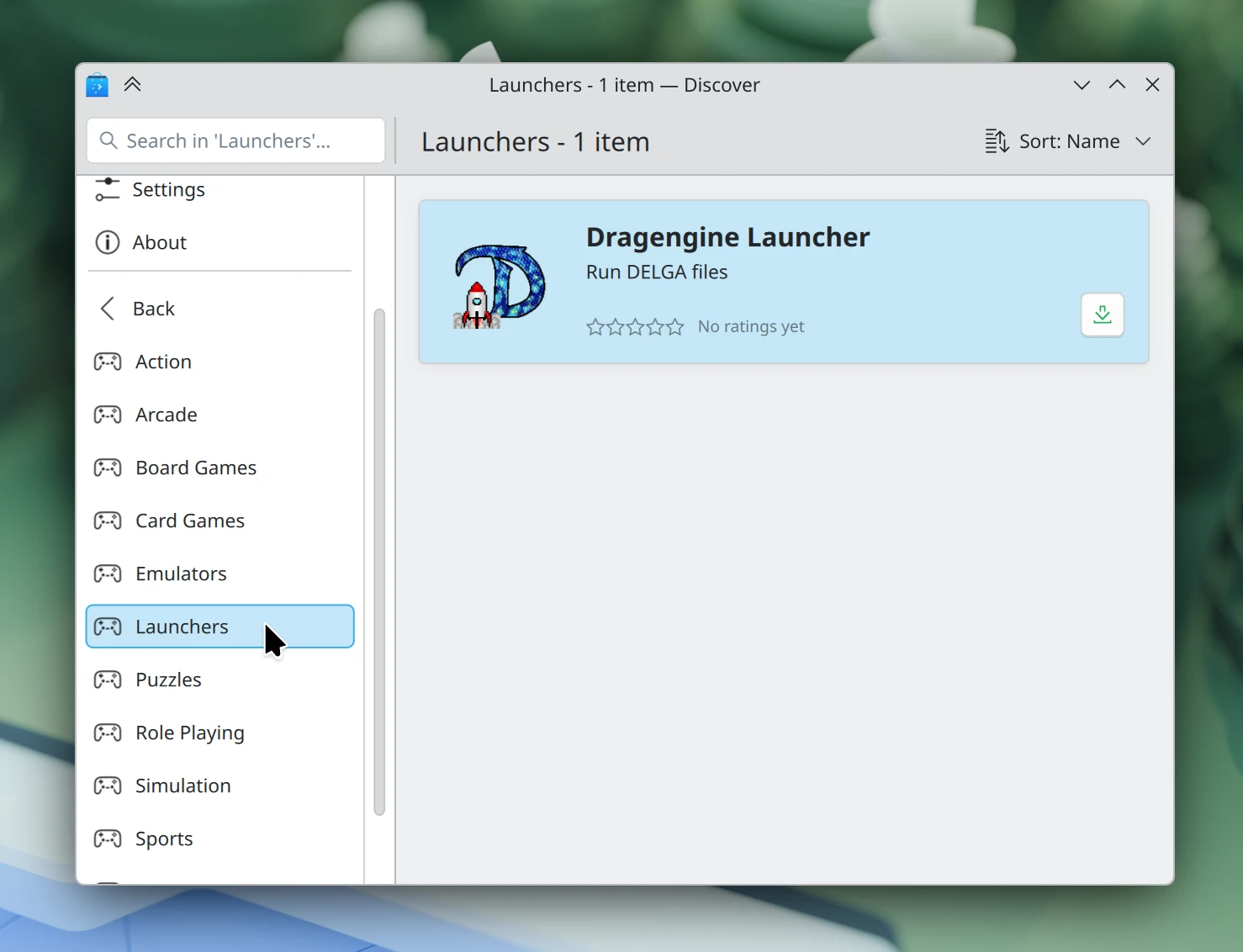
Task: Click the go-up arrow near the app icon
Action: coord(133,84)
